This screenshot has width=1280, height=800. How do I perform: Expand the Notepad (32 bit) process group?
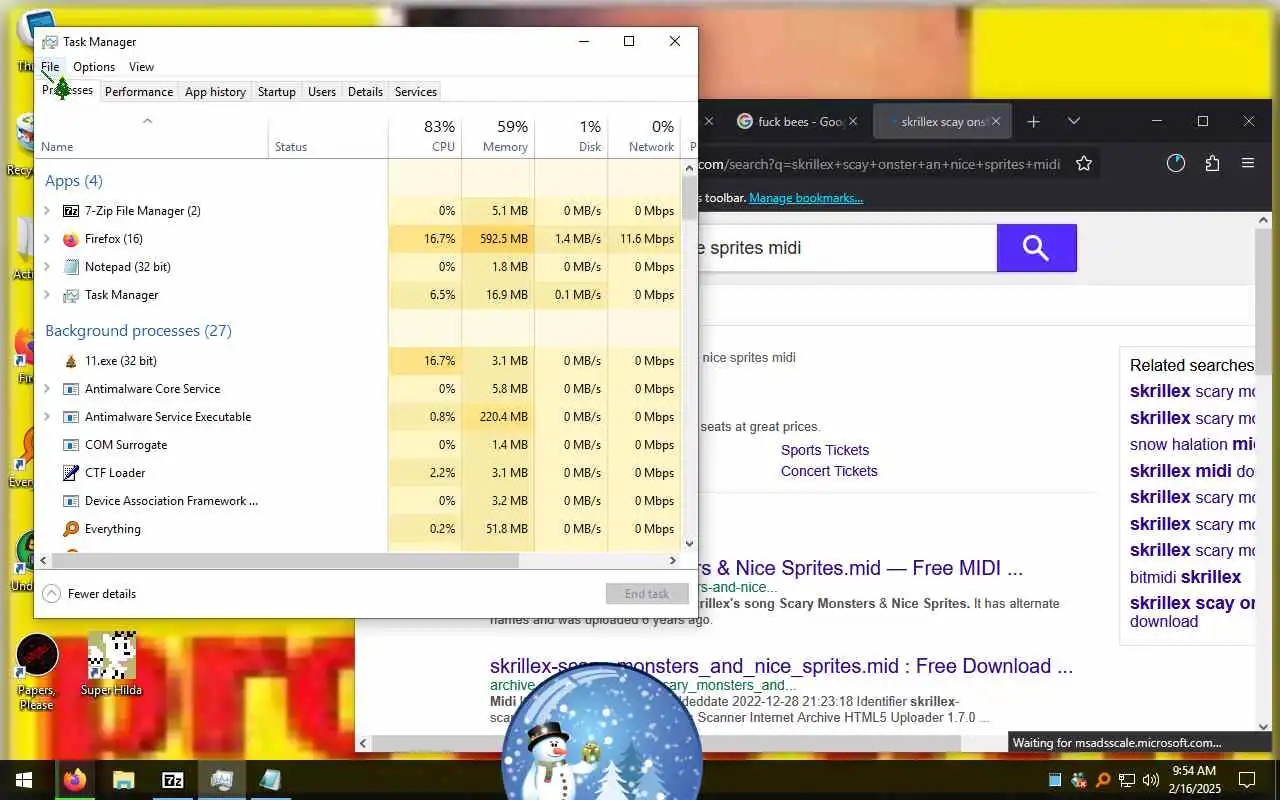click(x=47, y=267)
